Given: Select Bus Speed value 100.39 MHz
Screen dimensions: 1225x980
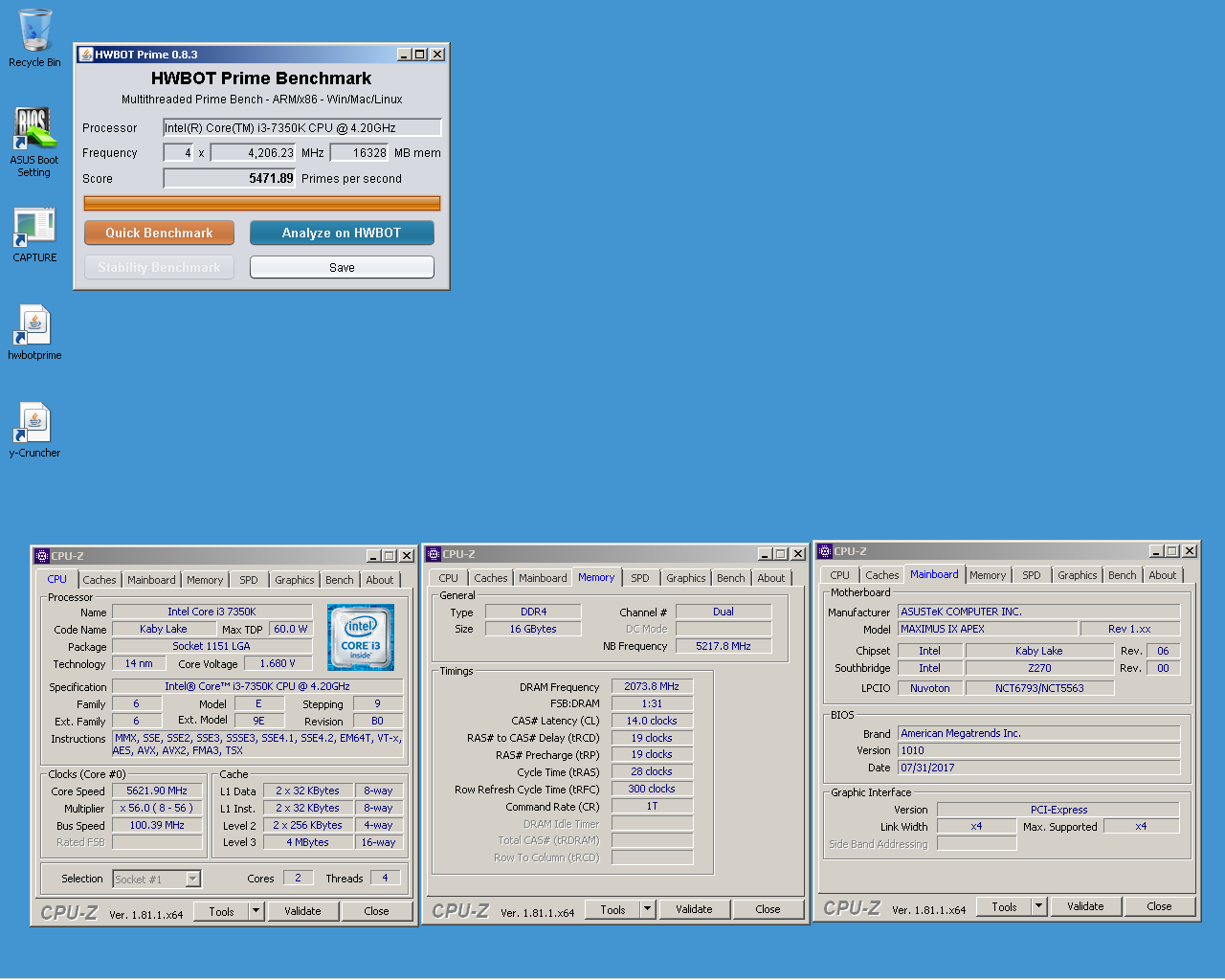Looking at the screenshot, I should click(x=157, y=825).
